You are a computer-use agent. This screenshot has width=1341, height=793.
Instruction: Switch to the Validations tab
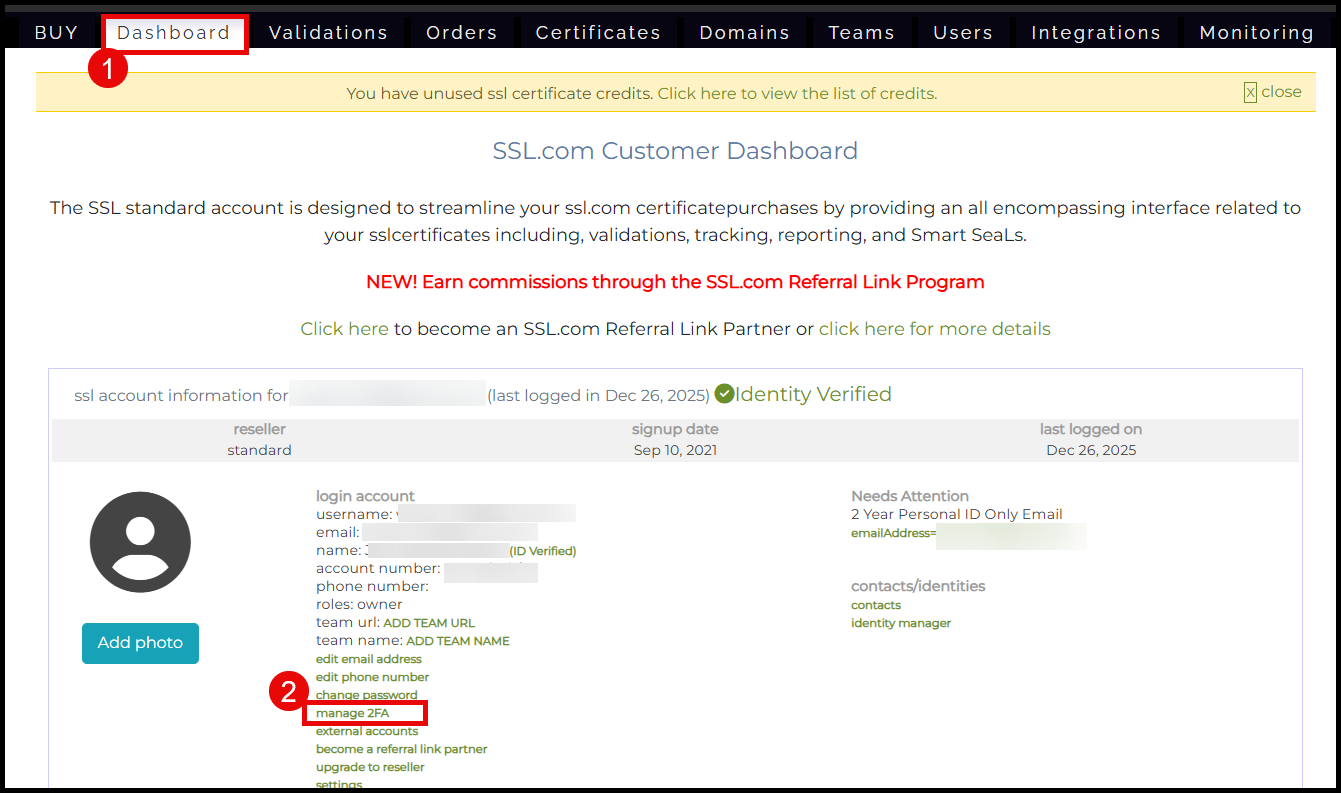[328, 33]
